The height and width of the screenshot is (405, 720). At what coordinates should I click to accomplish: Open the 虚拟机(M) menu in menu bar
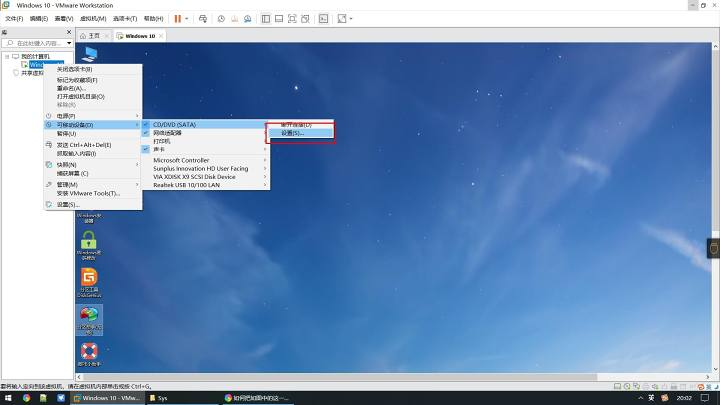pos(93,19)
